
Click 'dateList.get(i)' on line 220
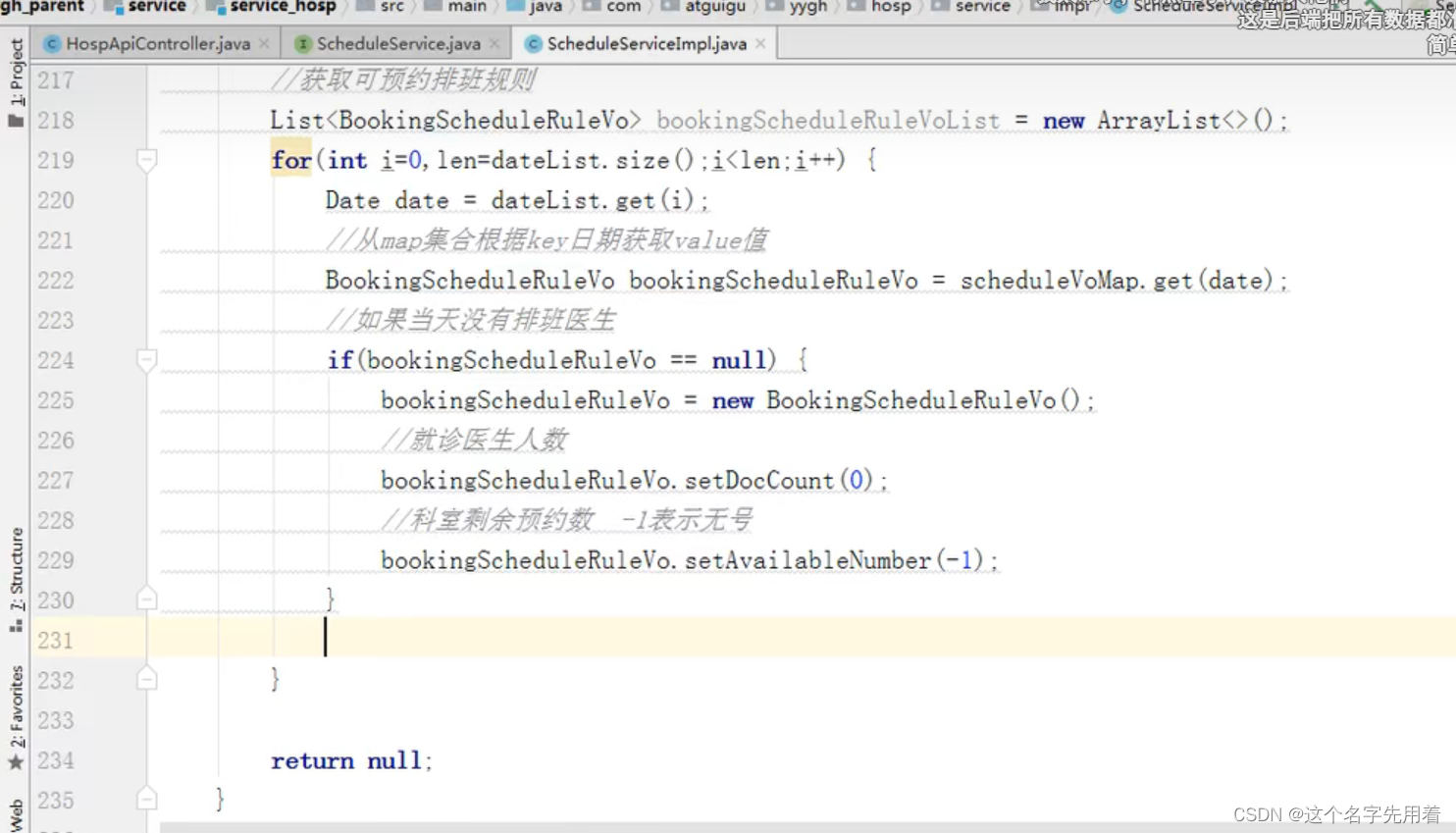pos(593,200)
